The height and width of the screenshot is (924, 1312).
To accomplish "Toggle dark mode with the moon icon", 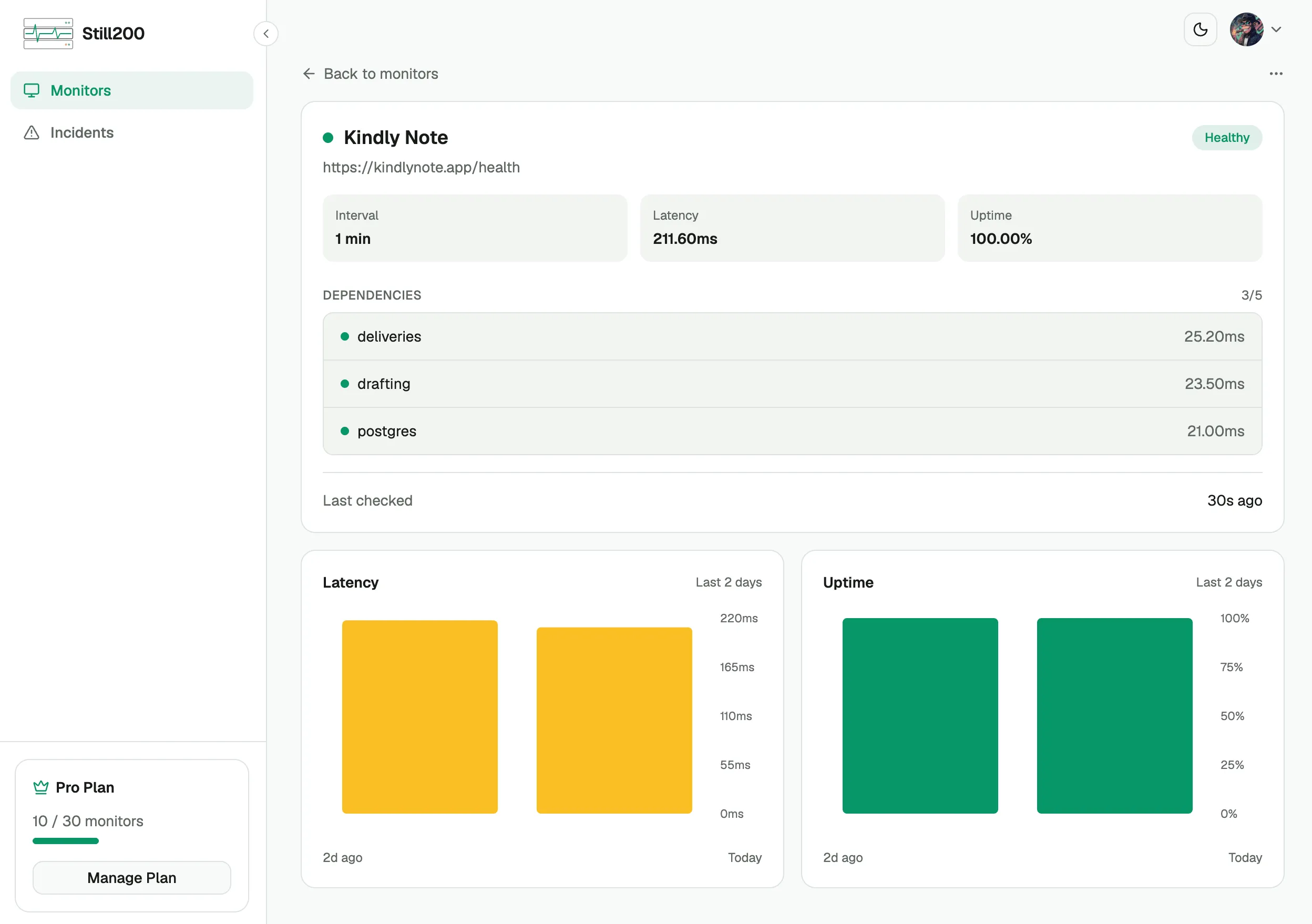I will point(1200,29).
